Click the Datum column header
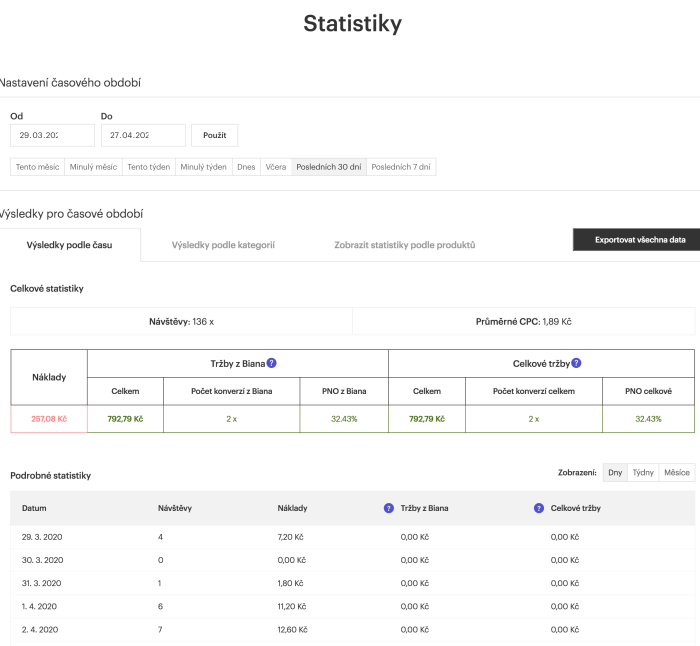This screenshot has width=700, height=646. point(34,508)
